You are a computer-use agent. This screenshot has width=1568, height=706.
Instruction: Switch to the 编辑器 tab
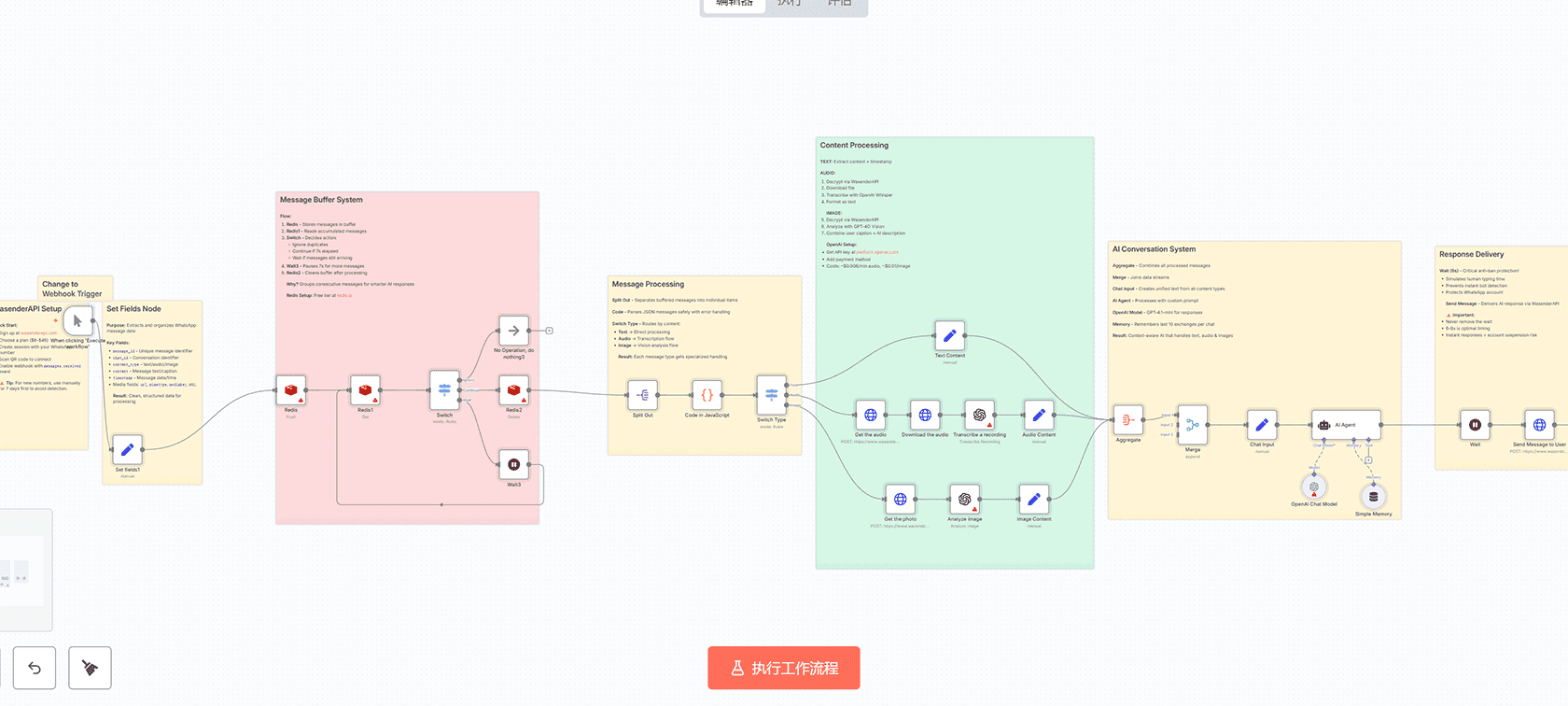(734, 4)
